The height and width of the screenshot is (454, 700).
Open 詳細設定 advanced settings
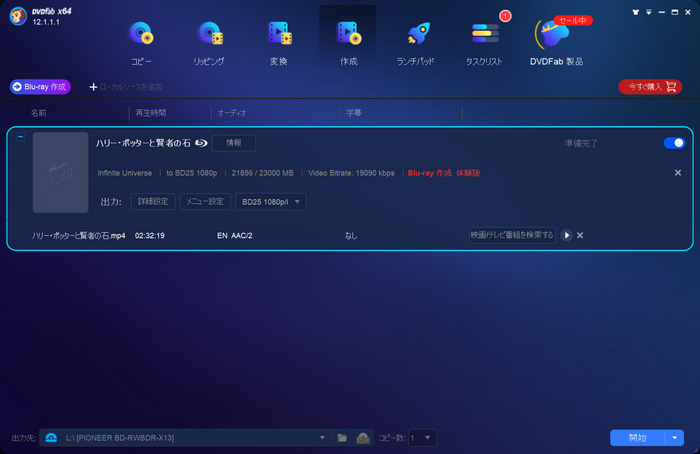point(153,202)
